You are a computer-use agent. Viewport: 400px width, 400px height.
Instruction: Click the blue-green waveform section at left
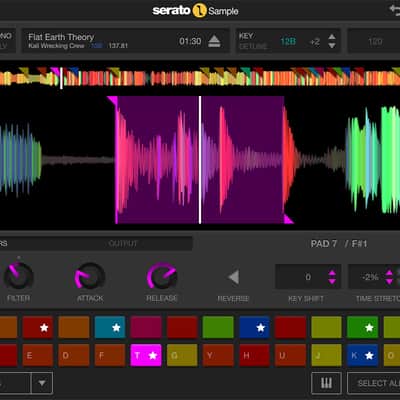click(x=20, y=160)
